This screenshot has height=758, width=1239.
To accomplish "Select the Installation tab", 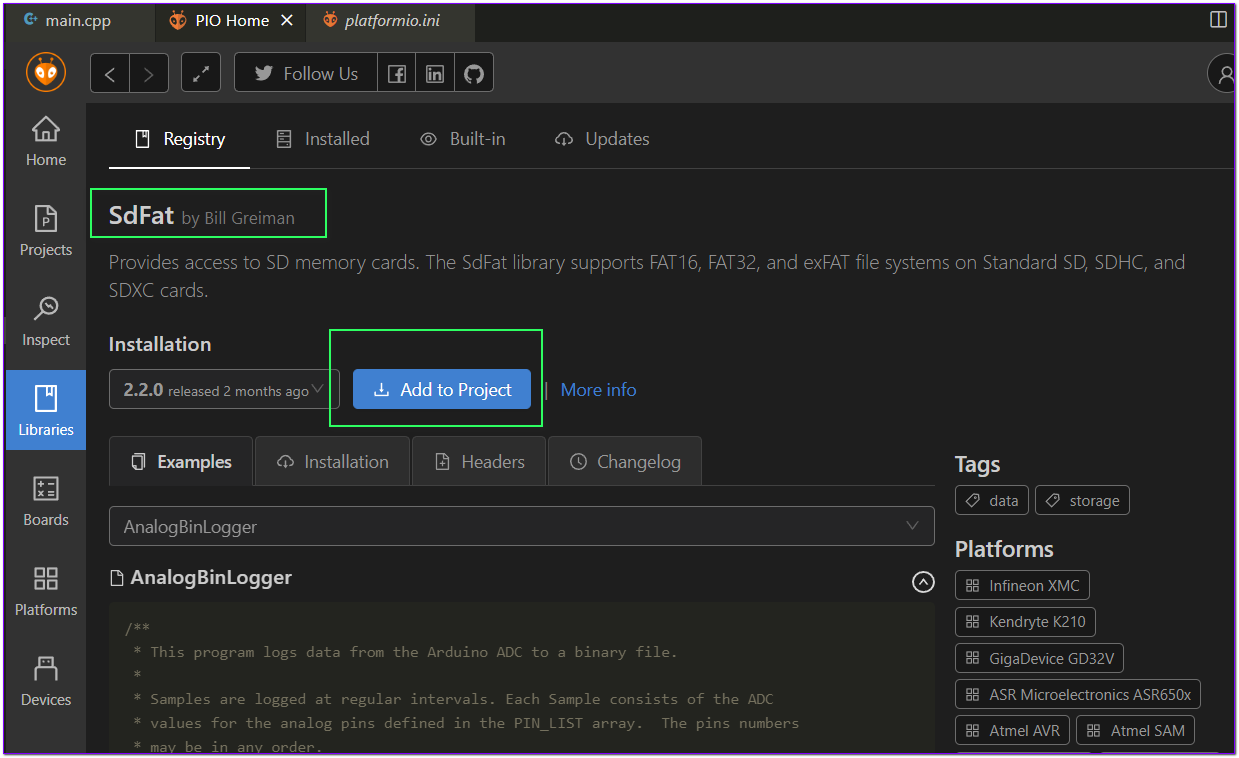I will (x=333, y=462).
